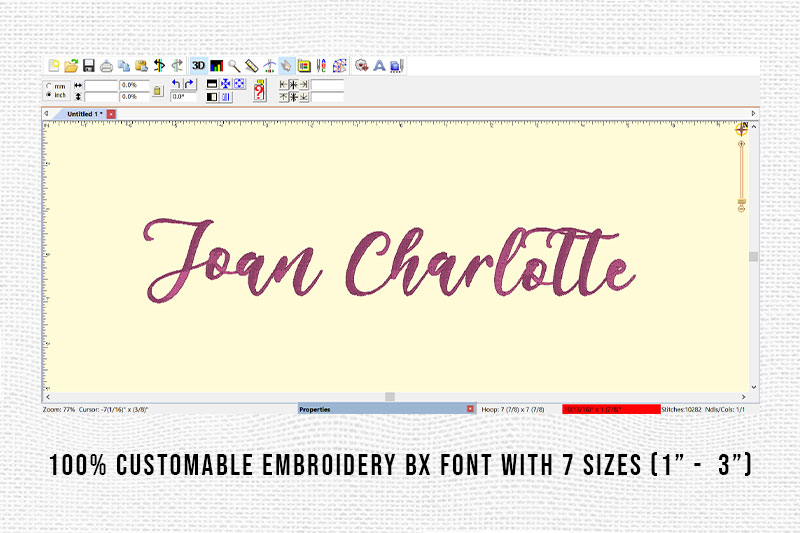
Task: Open the color bars chart icon
Action: click(216, 66)
